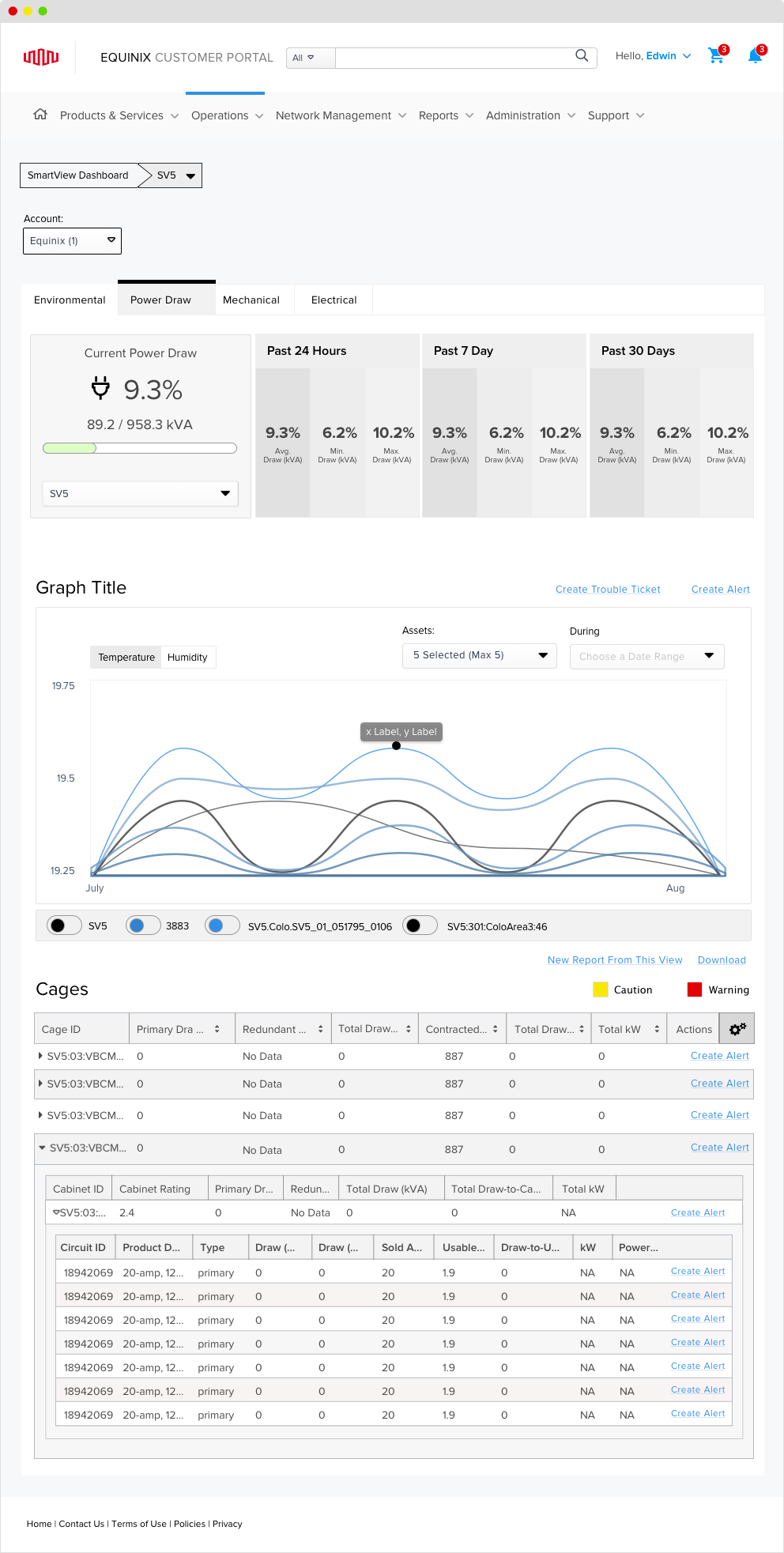The height and width of the screenshot is (1553, 784).
Task: Sort by Redundant column
Action: point(320,1029)
